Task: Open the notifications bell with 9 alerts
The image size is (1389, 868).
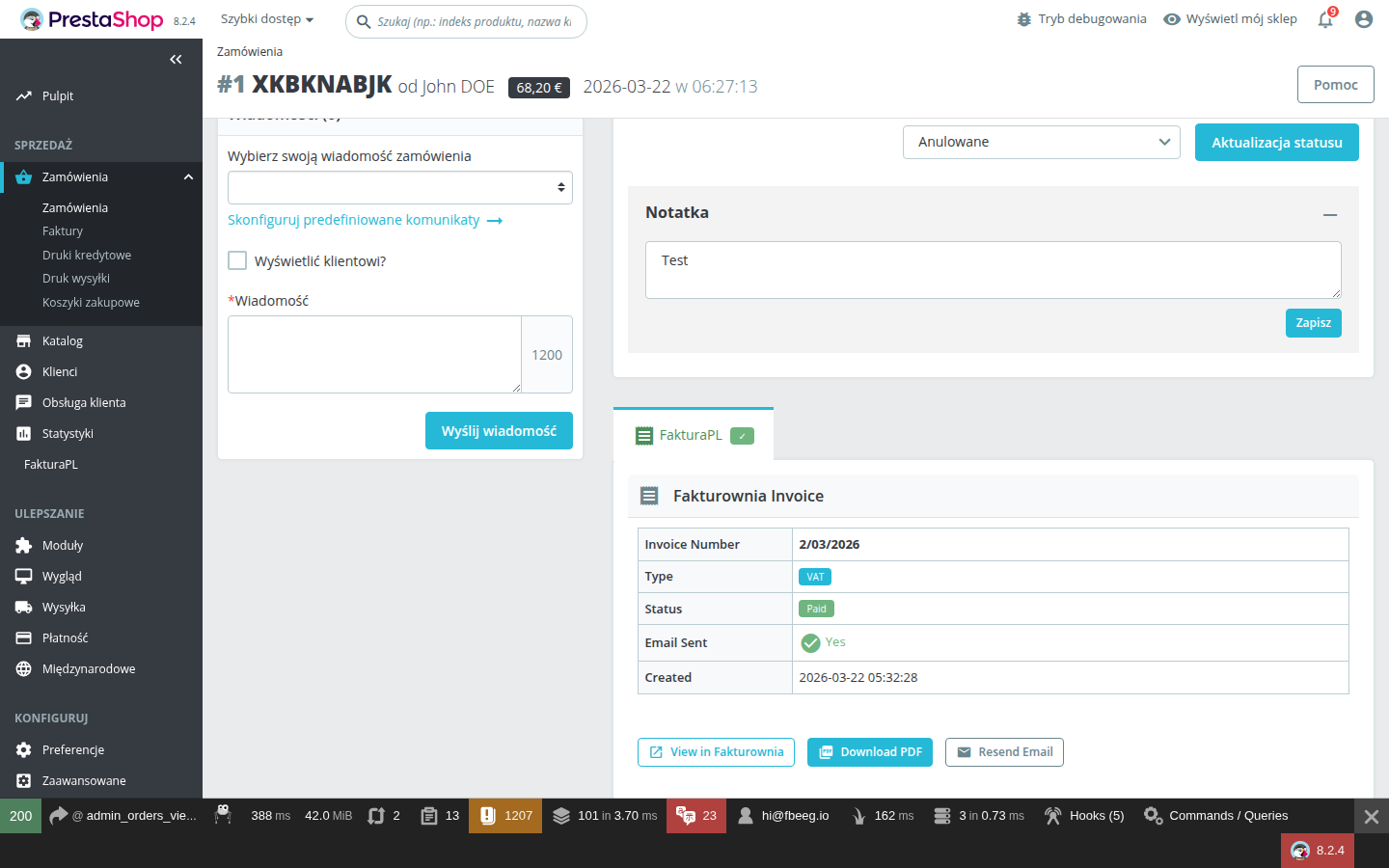Action: coord(1325,18)
